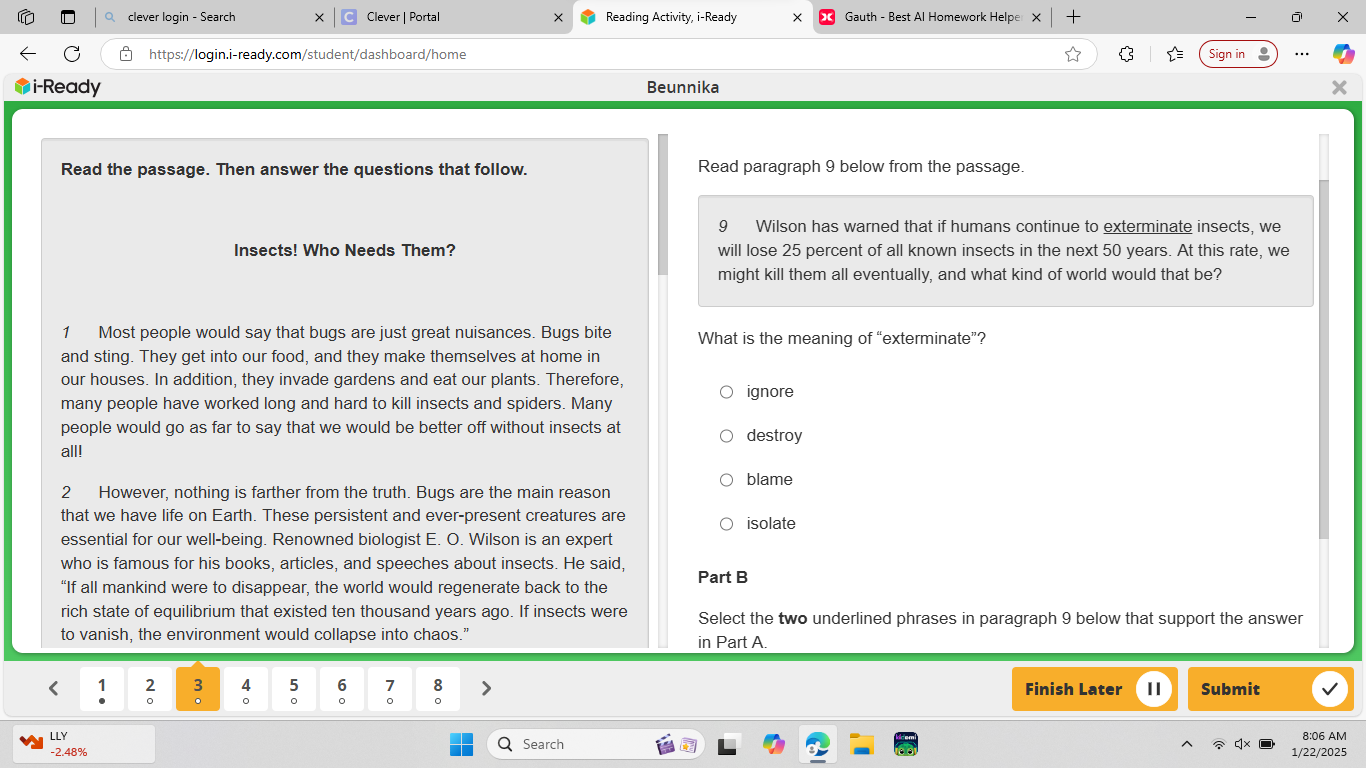Click question 5 in the question navigator
The width and height of the screenshot is (1366, 768).
coord(294,688)
